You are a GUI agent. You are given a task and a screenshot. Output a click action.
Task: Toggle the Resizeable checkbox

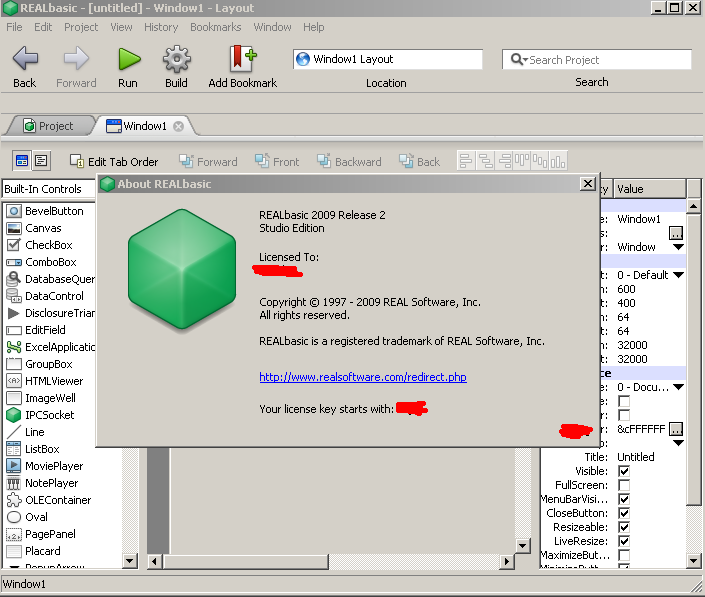pos(624,527)
